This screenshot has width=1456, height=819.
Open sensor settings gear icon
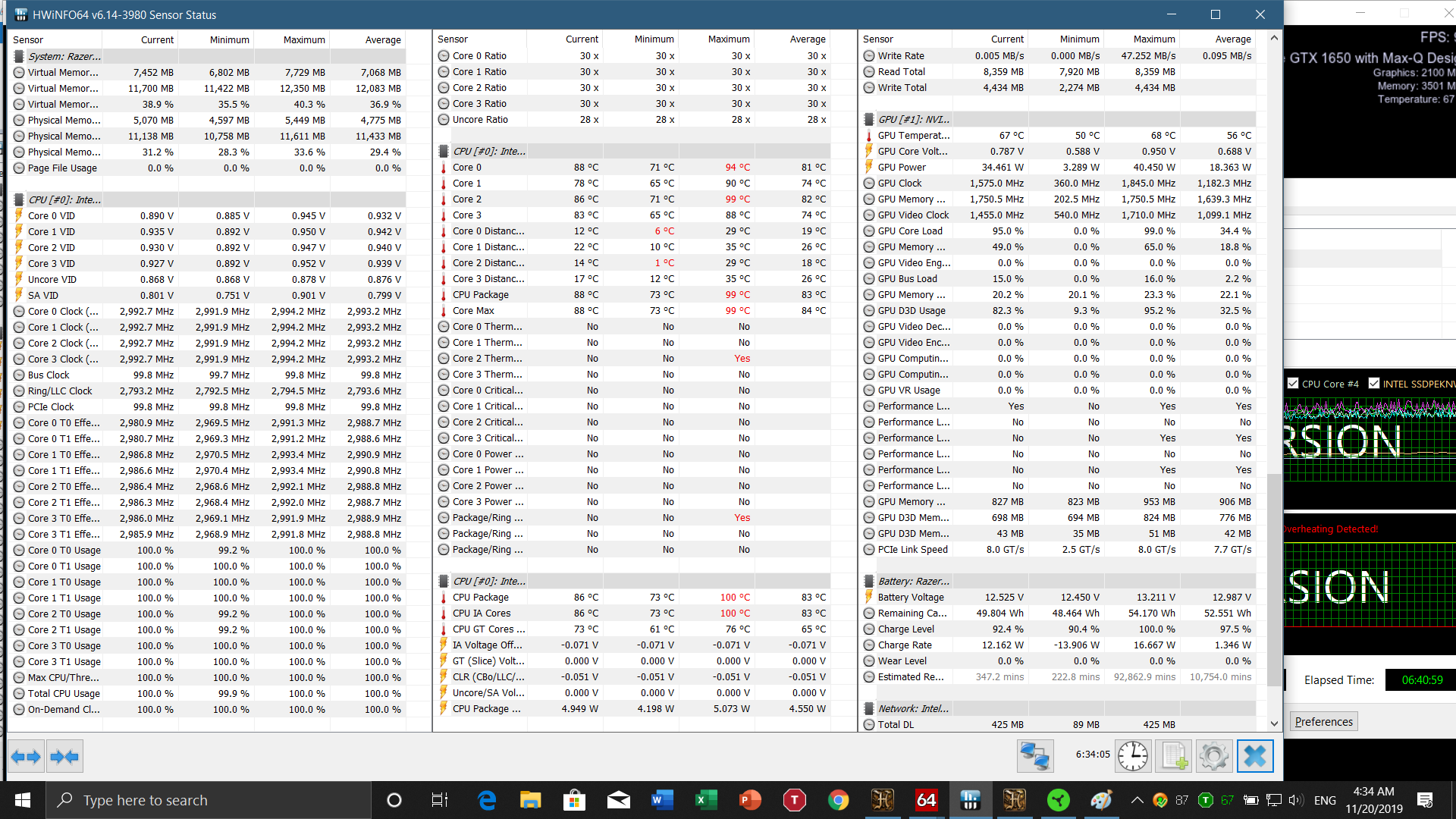tap(1214, 756)
